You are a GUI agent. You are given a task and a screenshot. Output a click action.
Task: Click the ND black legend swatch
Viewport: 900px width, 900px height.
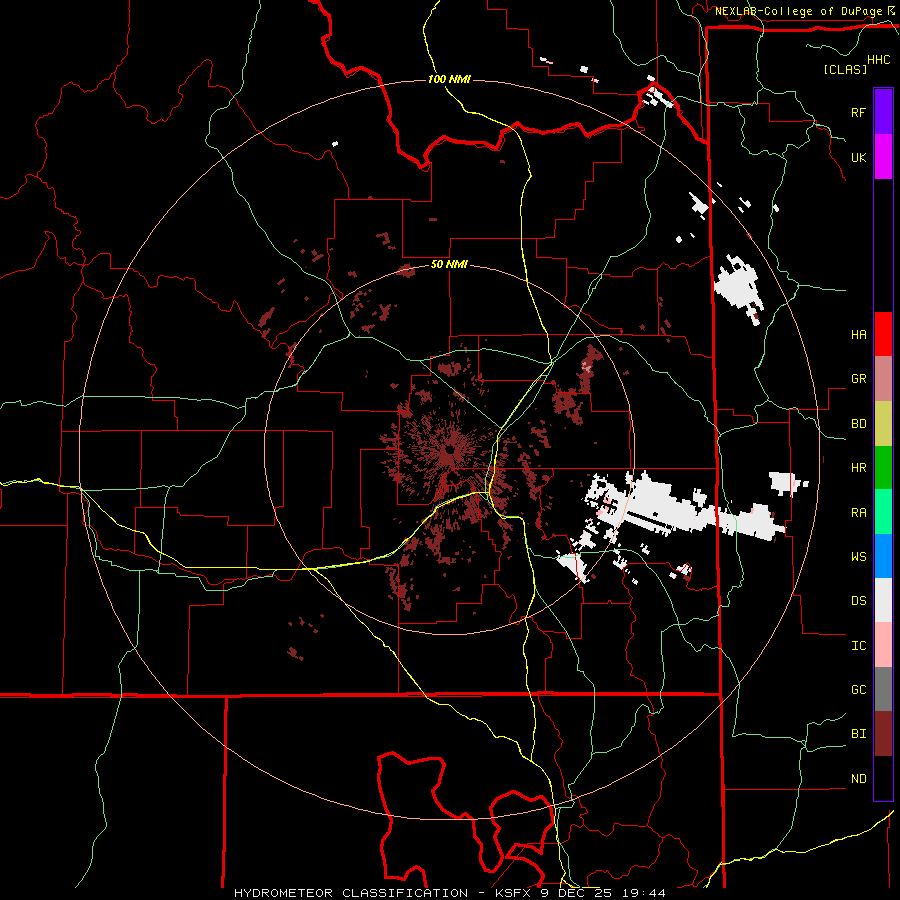coord(883,778)
